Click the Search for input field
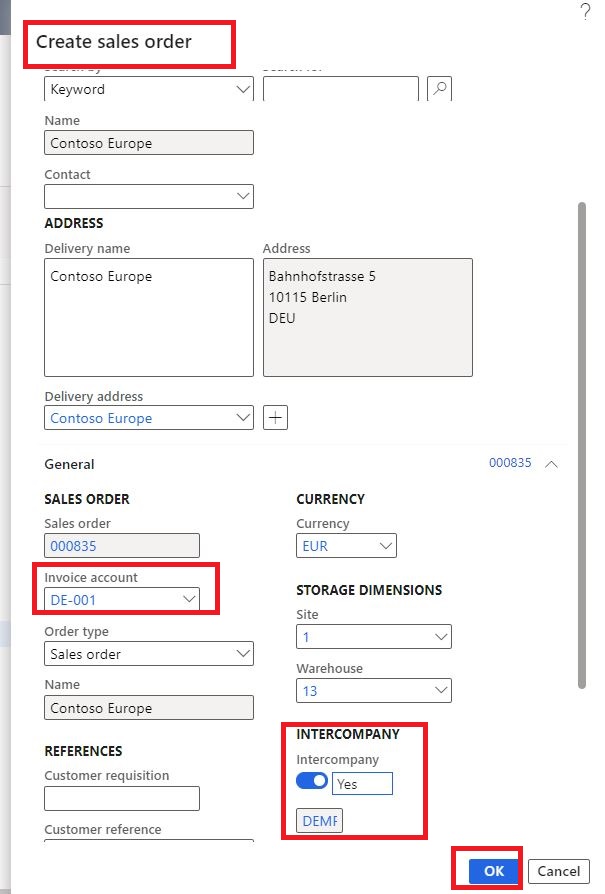 (x=340, y=89)
